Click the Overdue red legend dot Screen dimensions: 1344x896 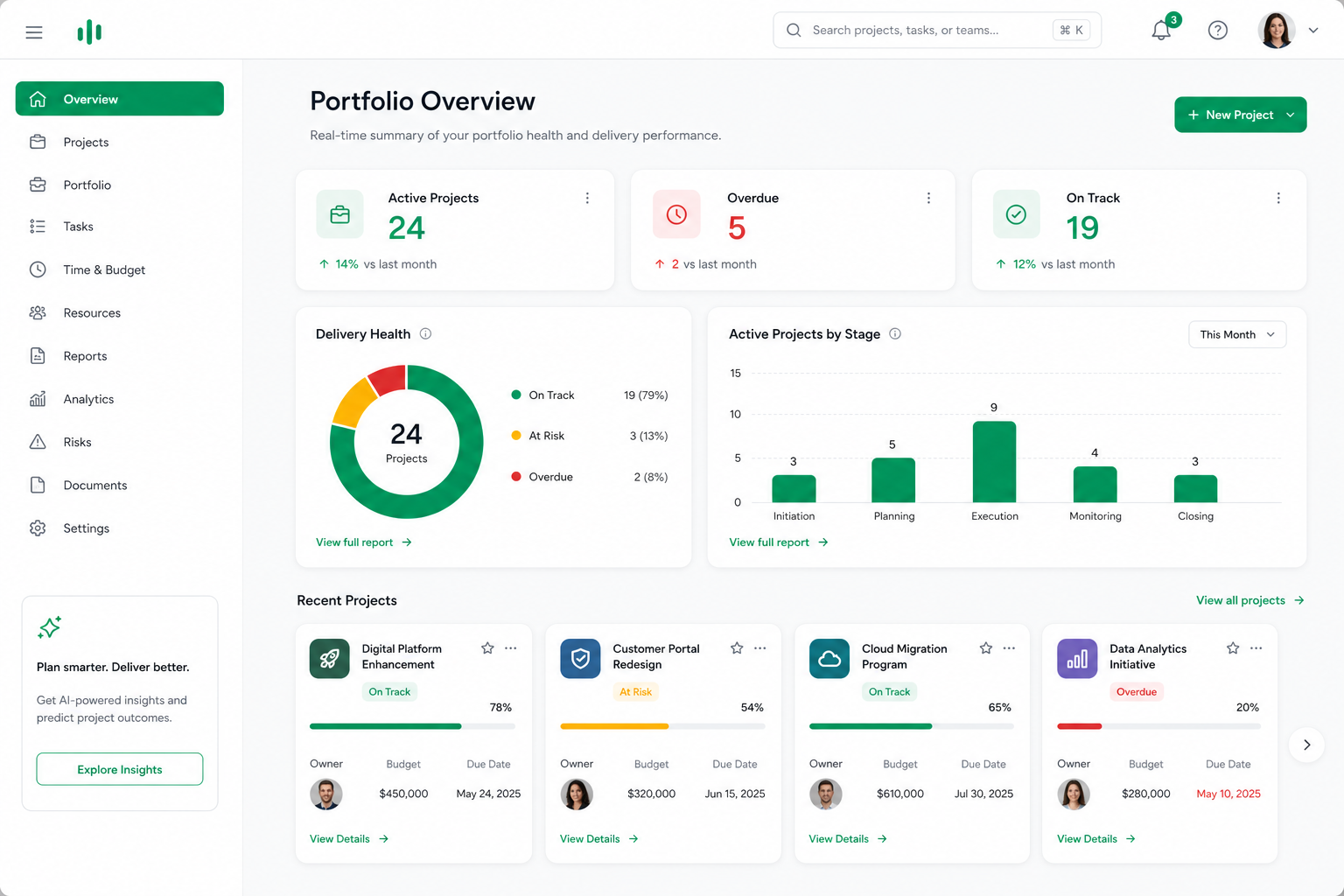coord(516,476)
